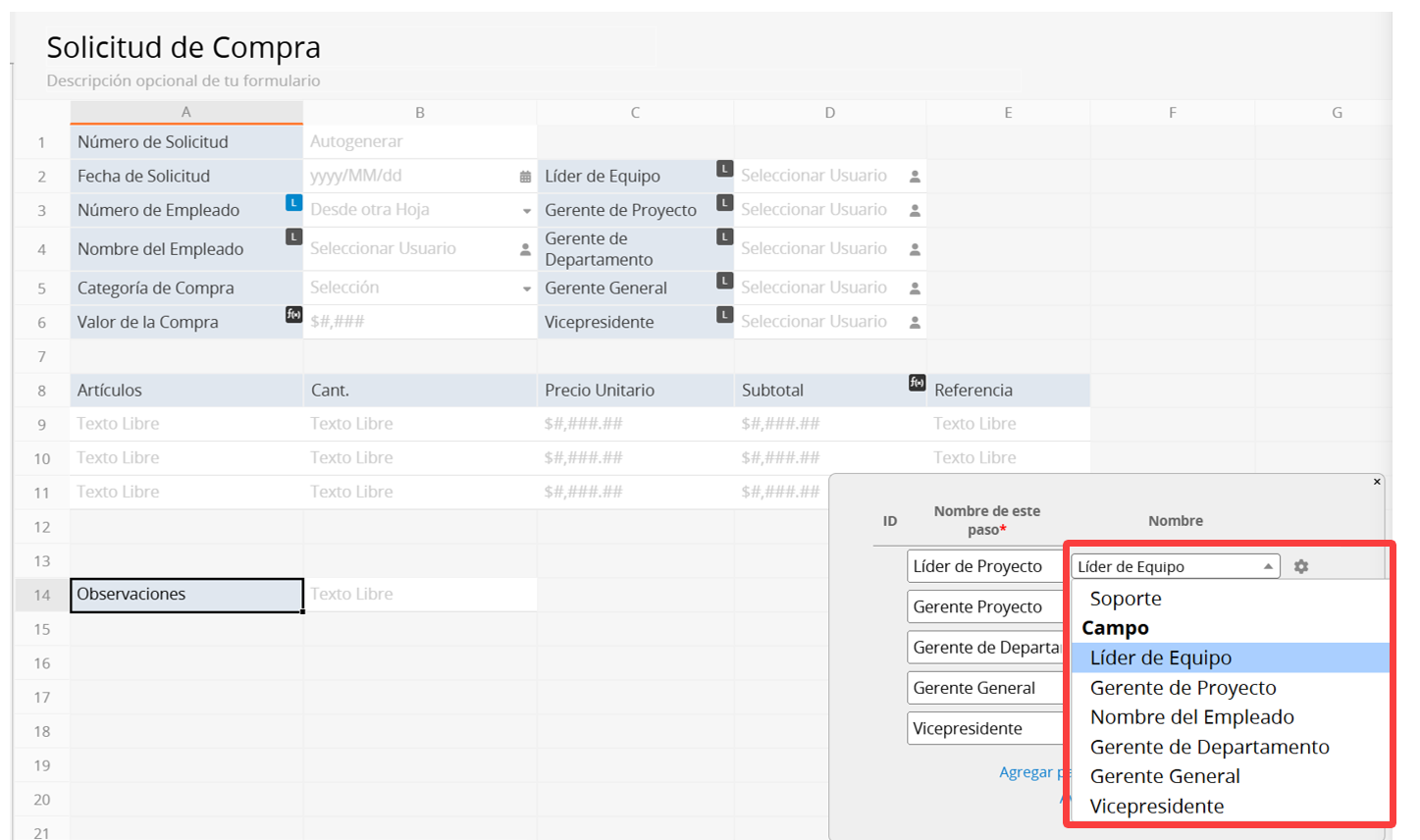
Task: Click the L badge on Gerente General label
Action: tap(724, 281)
